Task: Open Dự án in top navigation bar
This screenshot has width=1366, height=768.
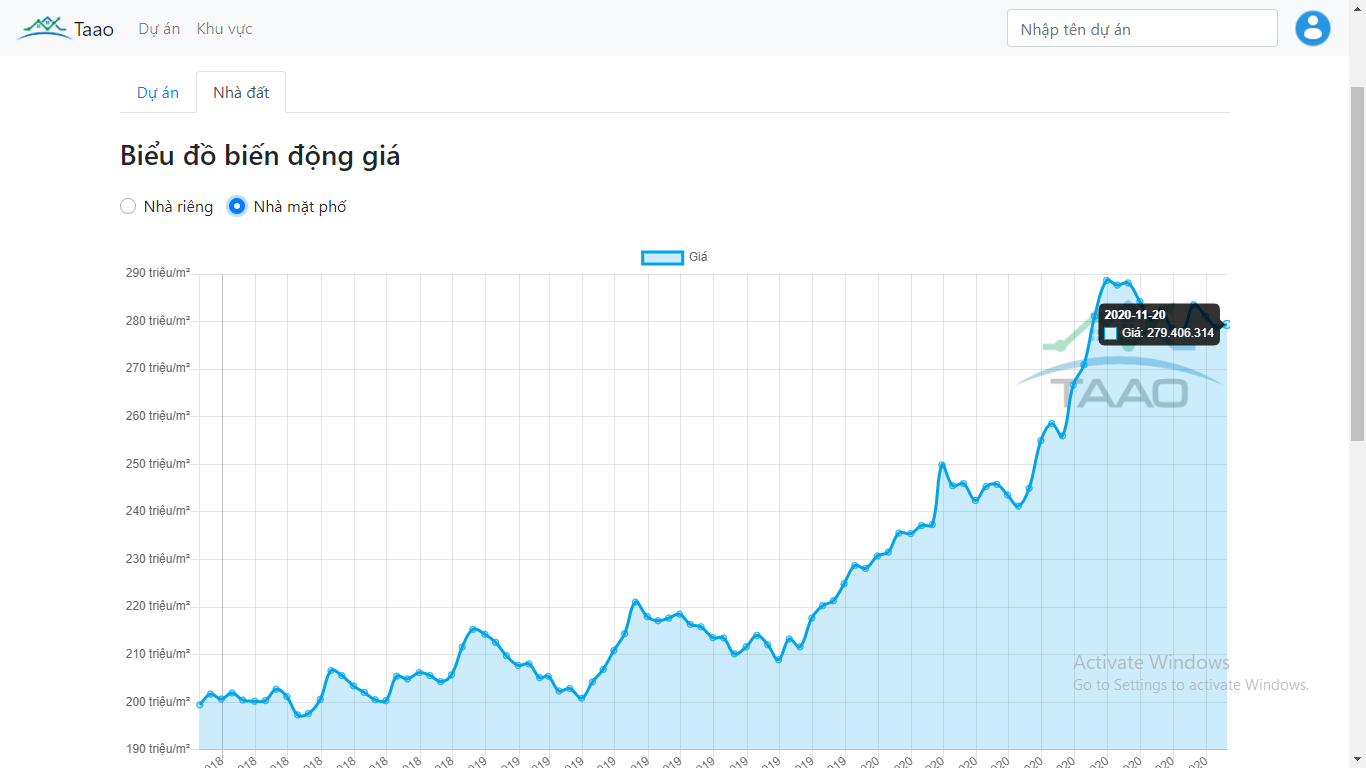Action: [159, 29]
